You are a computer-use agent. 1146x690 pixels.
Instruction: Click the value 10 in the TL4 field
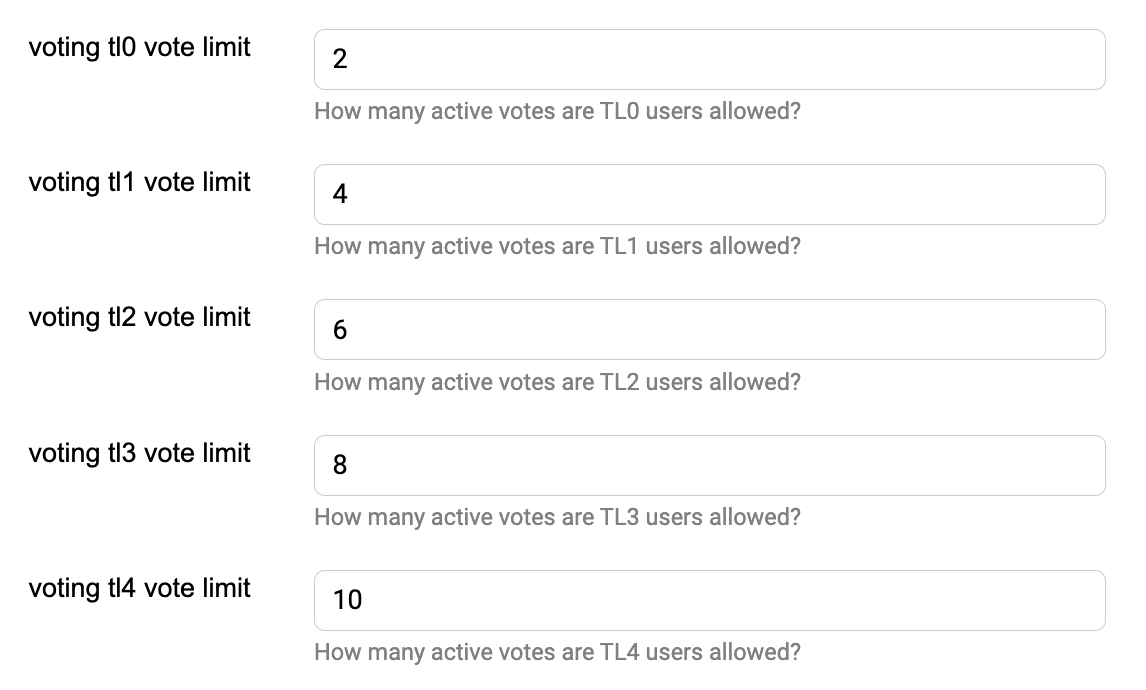pyautogui.click(x=347, y=600)
